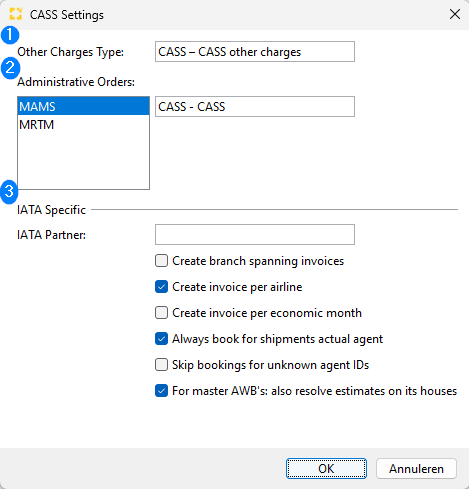This screenshot has height=489, width=469.
Task: Open the CASS - CASS administrative order field
Action: [x=255, y=107]
